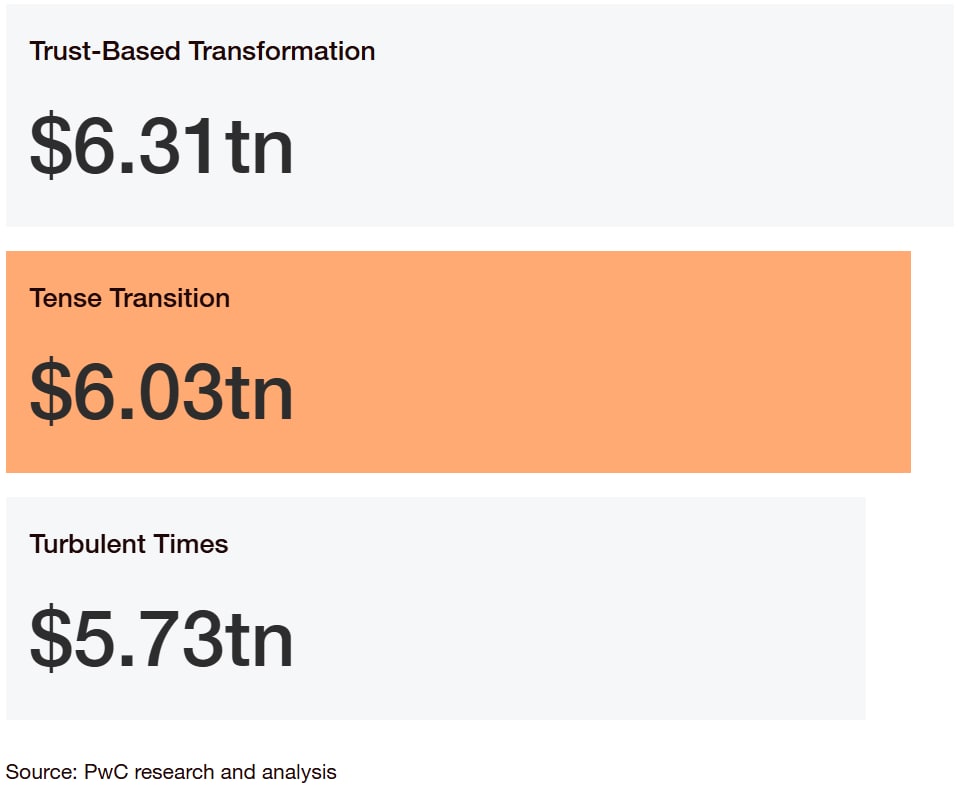Viewport: 961px width, 805px height.
Task: Click the tn suffix of $5.73tn
Action: point(259,641)
